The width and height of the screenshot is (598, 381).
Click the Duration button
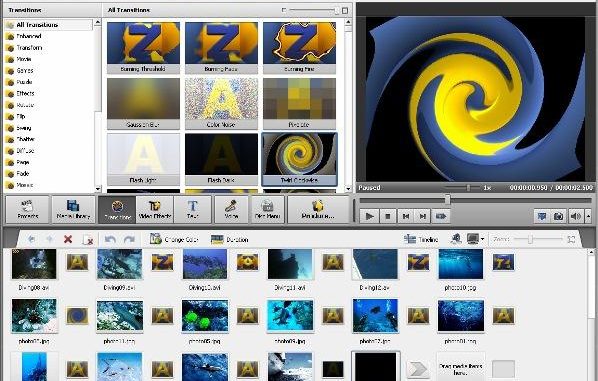230,240
